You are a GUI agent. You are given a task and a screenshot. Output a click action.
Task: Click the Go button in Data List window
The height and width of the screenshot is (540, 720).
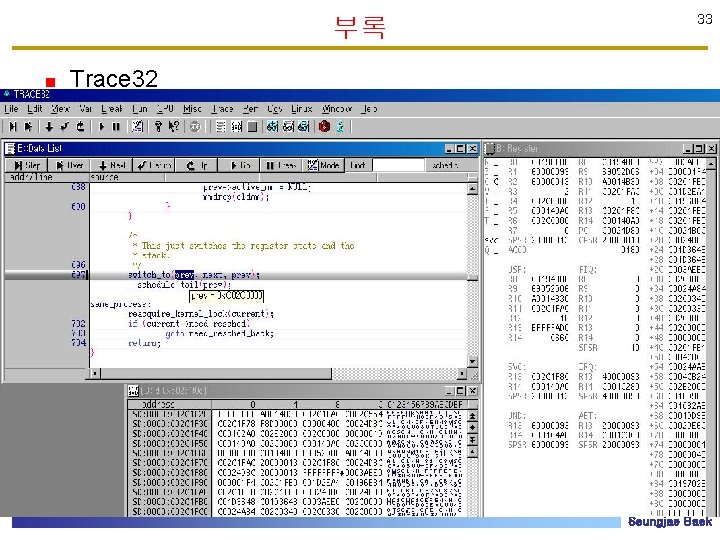click(x=239, y=165)
